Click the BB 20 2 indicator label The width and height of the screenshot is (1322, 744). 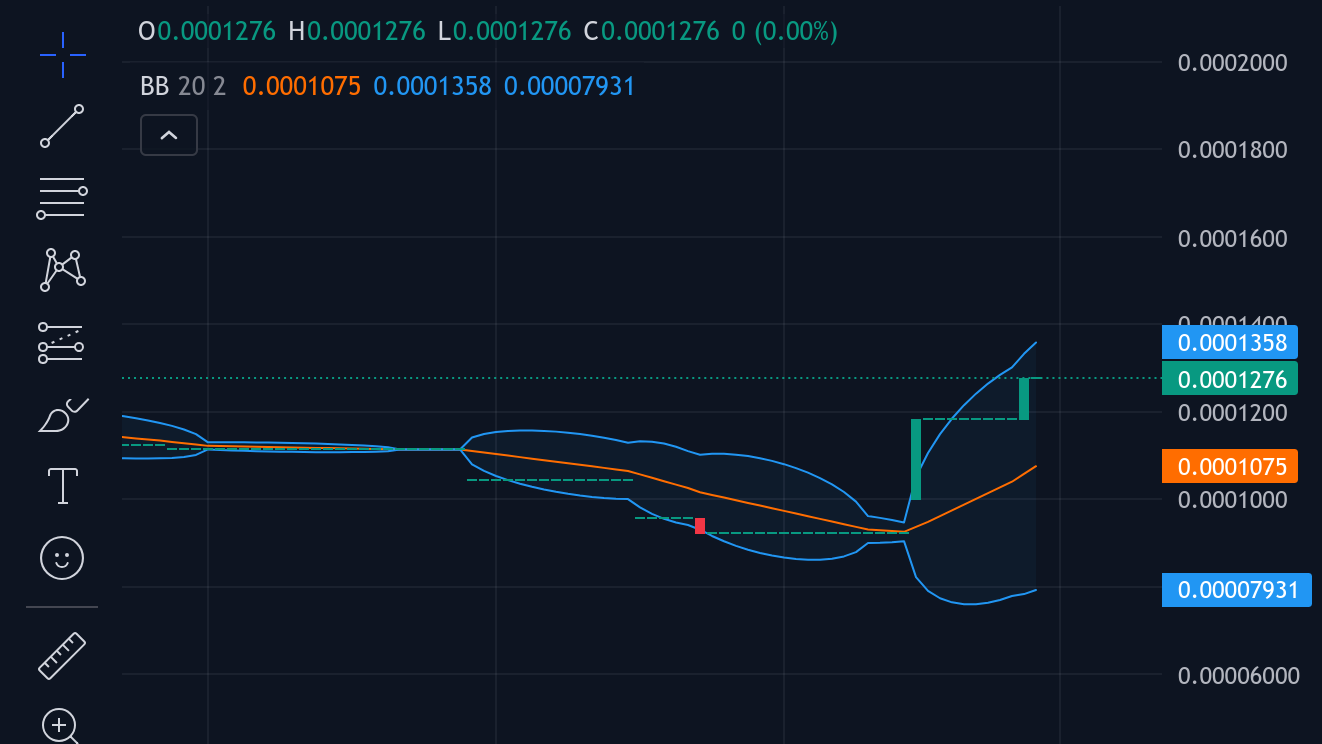tap(183, 86)
